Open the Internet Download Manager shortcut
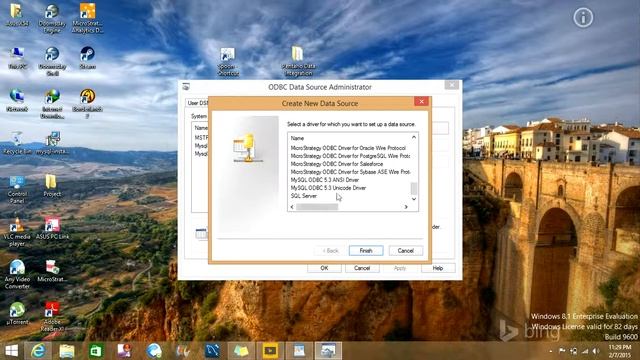Screen dimensions: 640x360 52,104
